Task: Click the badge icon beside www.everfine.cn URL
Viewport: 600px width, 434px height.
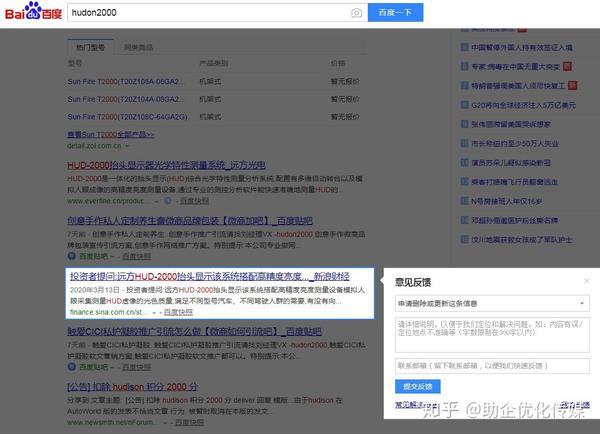Action: coord(168,201)
